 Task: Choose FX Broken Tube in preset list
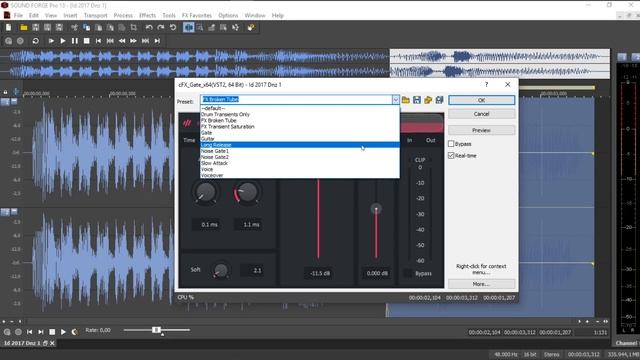tap(300, 120)
